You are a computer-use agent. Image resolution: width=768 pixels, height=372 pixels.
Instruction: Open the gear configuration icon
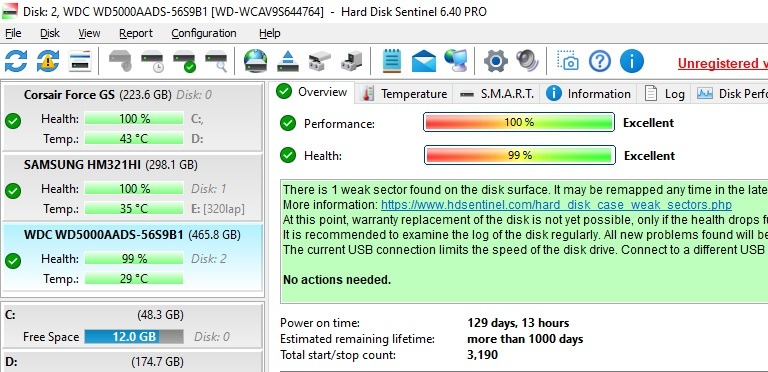point(496,62)
